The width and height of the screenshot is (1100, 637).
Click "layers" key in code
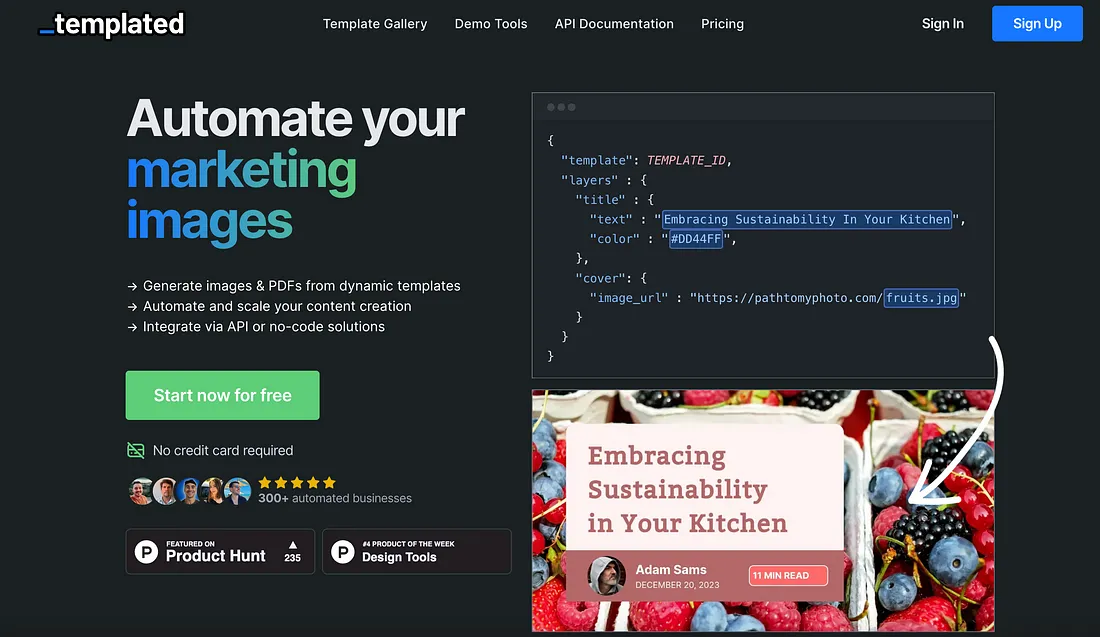[589, 180]
